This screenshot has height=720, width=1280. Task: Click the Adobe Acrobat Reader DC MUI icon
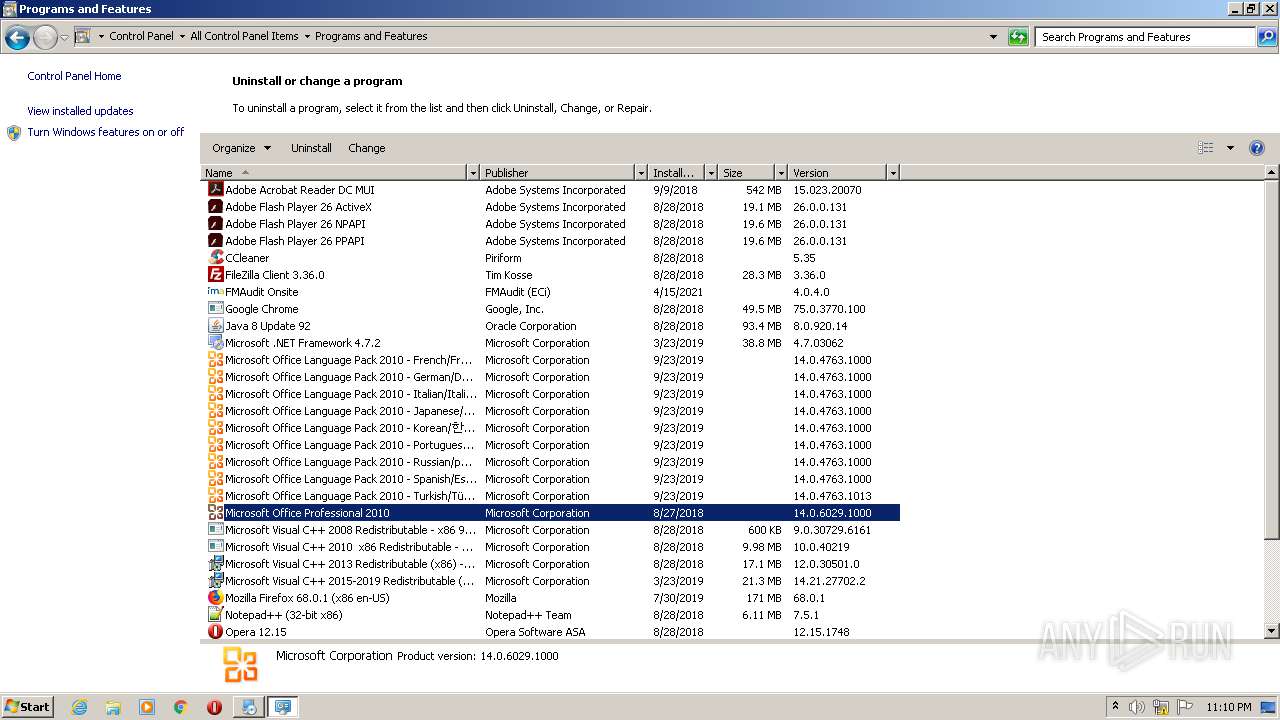[x=215, y=189]
